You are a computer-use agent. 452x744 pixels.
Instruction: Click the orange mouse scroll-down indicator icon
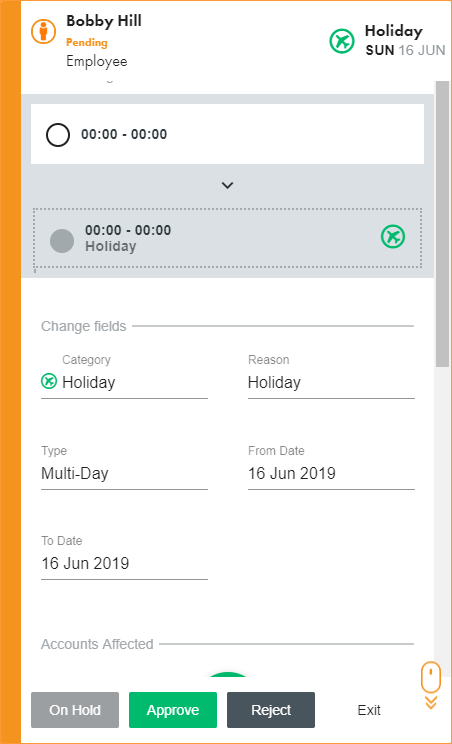[x=431, y=685]
